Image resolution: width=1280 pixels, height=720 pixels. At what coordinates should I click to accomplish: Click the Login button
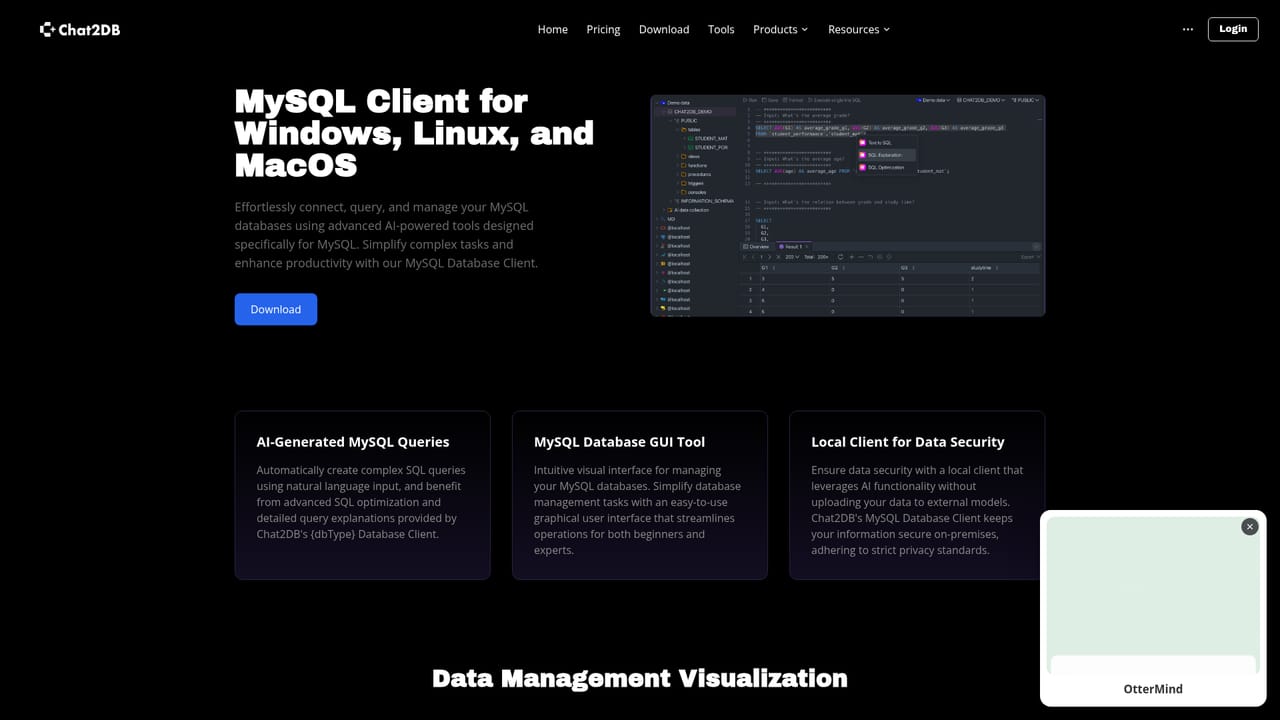(x=1233, y=29)
